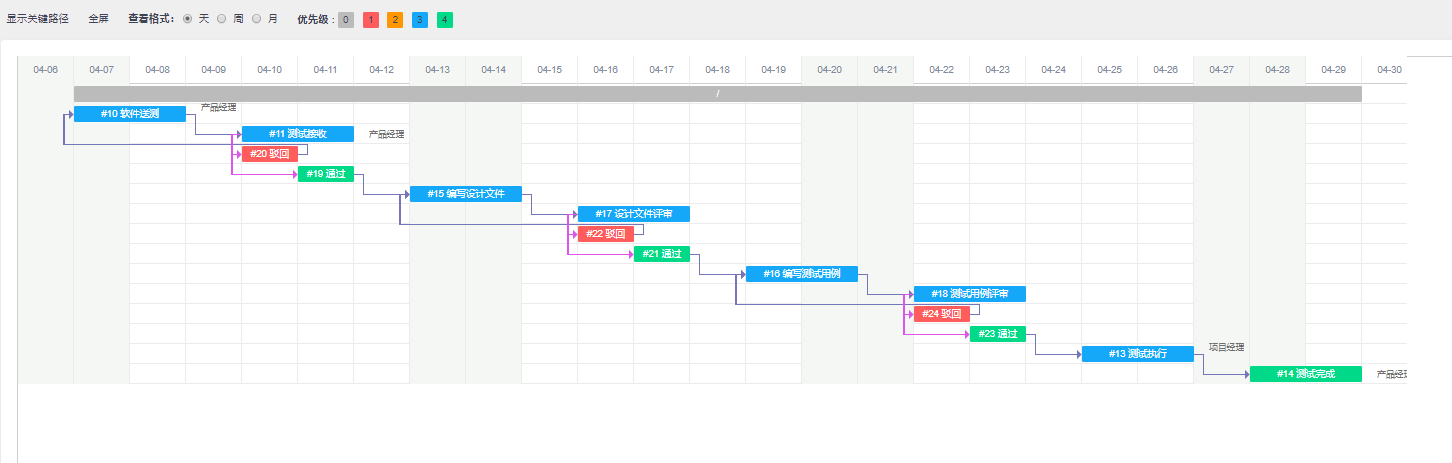The width and height of the screenshot is (1452, 463).
Task: Click the gray priority 0 swatch
Action: click(346, 20)
